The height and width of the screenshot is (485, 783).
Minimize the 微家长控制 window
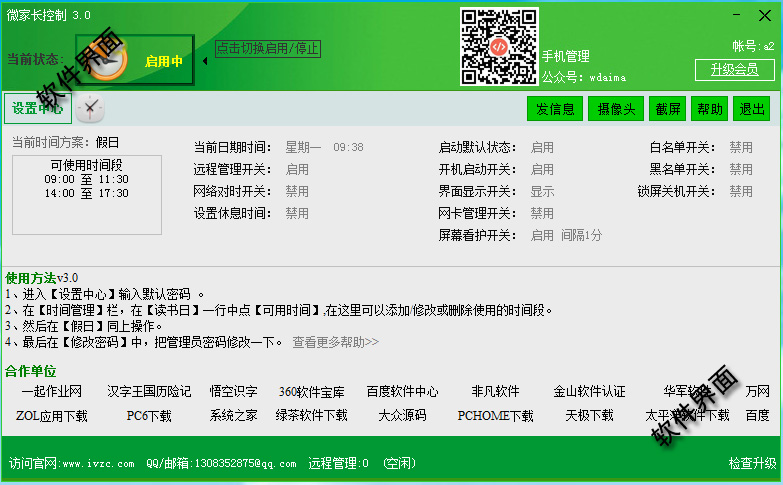click(737, 15)
